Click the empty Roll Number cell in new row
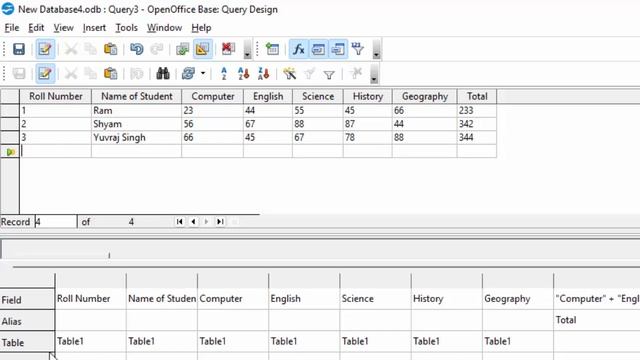Image resolution: width=640 pixels, height=360 pixels. [x=56, y=151]
